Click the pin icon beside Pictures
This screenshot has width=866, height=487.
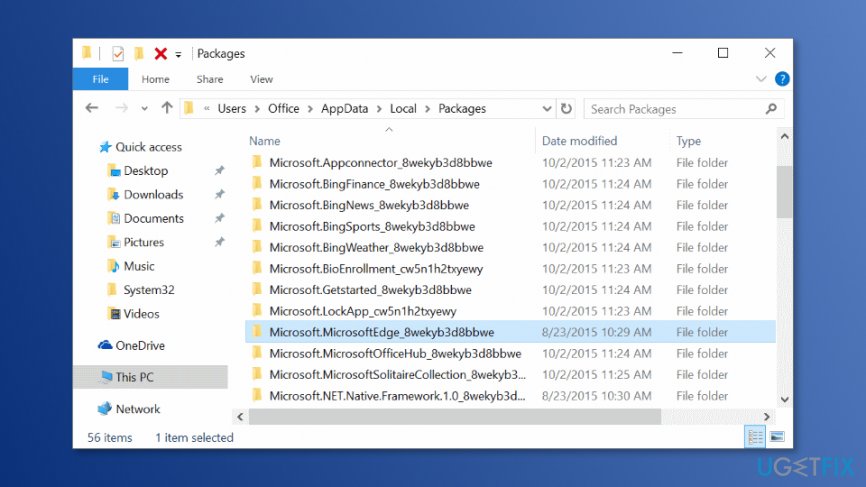219,241
